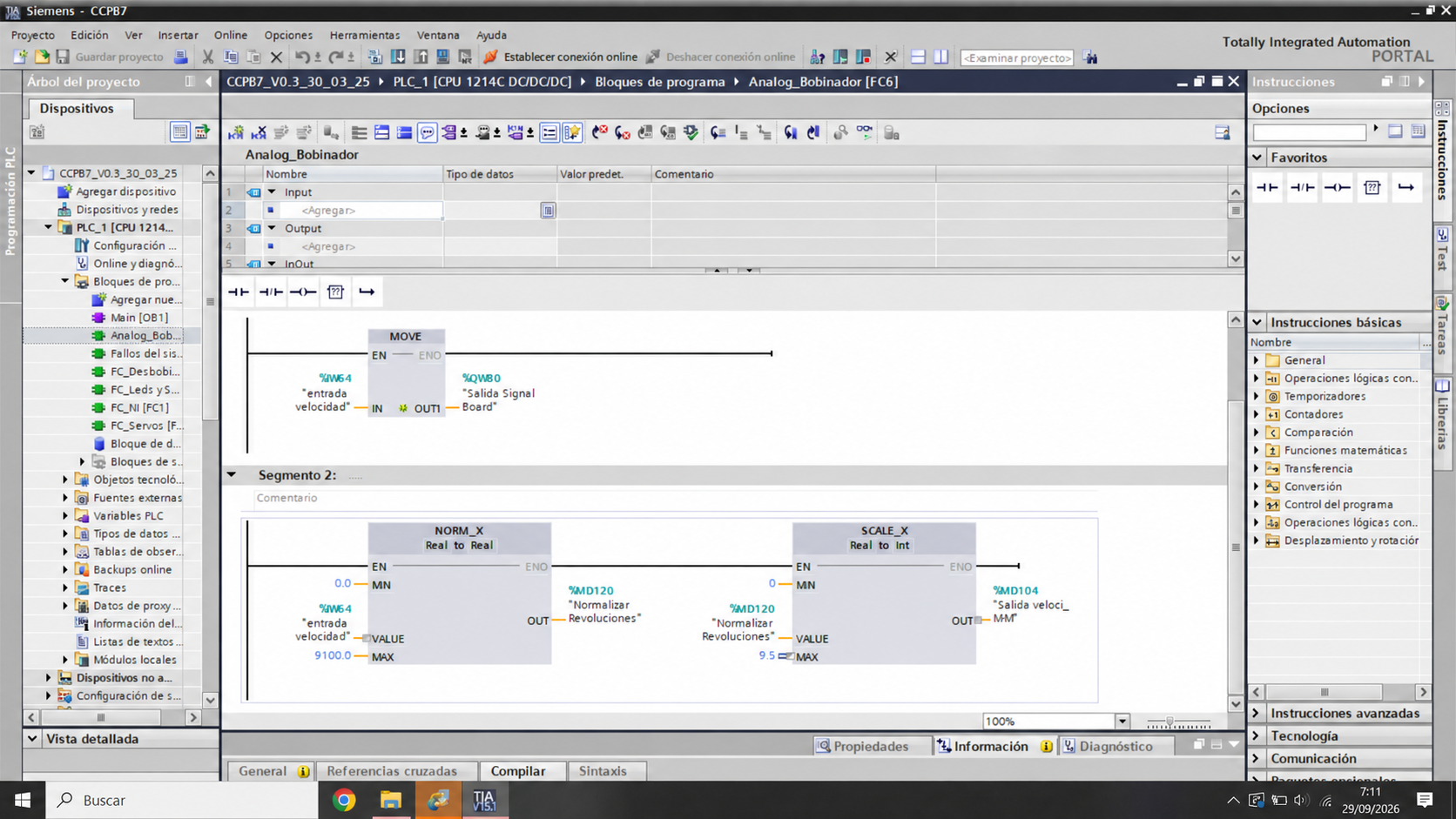Image resolution: width=1456 pixels, height=819 pixels.
Task: Click Establecer conexión online
Action: pyautogui.click(x=560, y=57)
